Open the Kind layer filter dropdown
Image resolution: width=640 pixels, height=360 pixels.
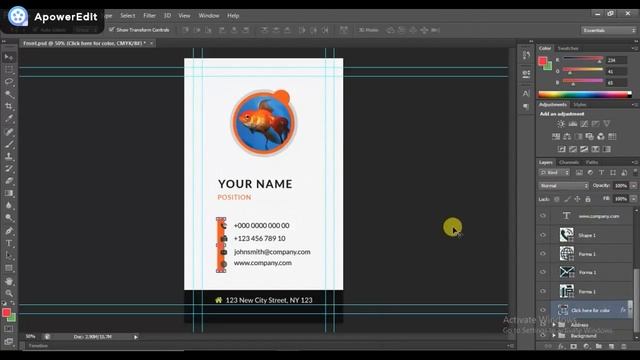pyautogui.click(x=554, y=173)
